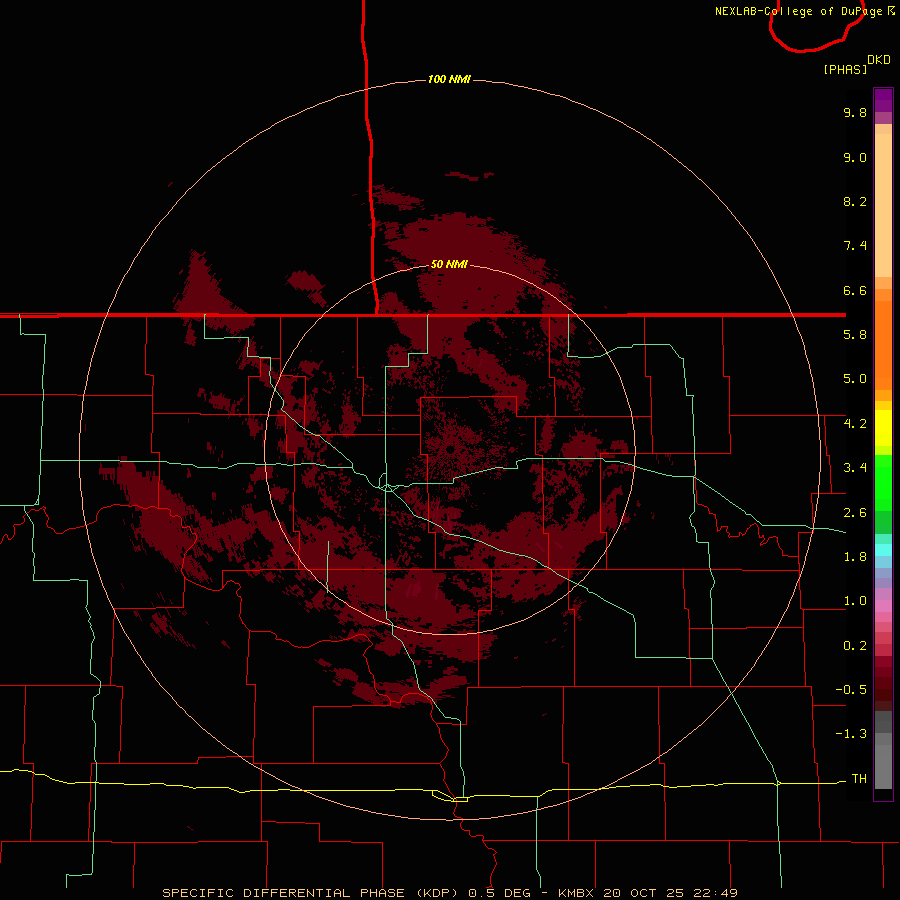900x900 pixels.
Task: Click the pale peach segment of the color bar
Action: point(883,205)
